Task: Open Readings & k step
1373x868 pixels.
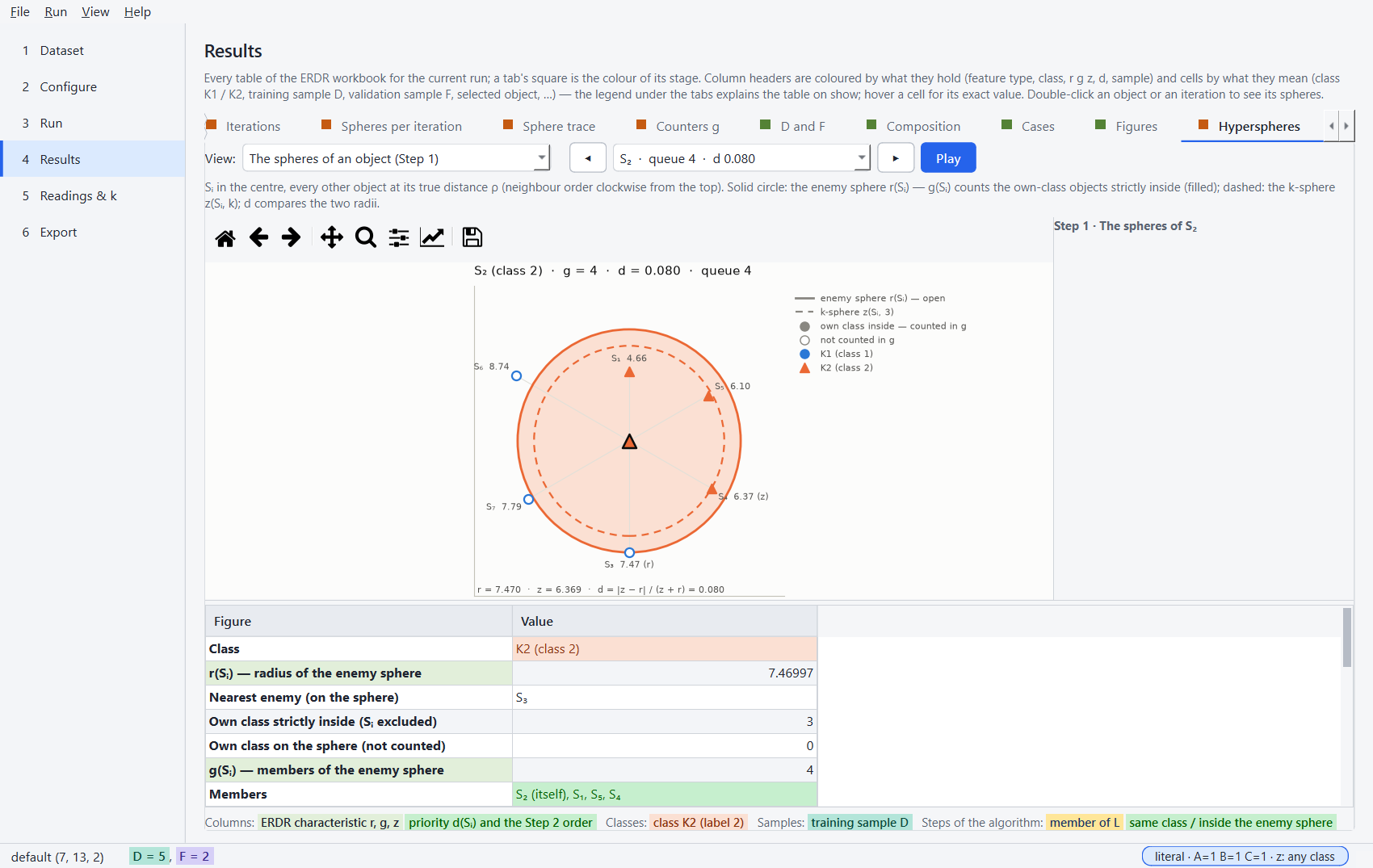Action: point(93,195)
